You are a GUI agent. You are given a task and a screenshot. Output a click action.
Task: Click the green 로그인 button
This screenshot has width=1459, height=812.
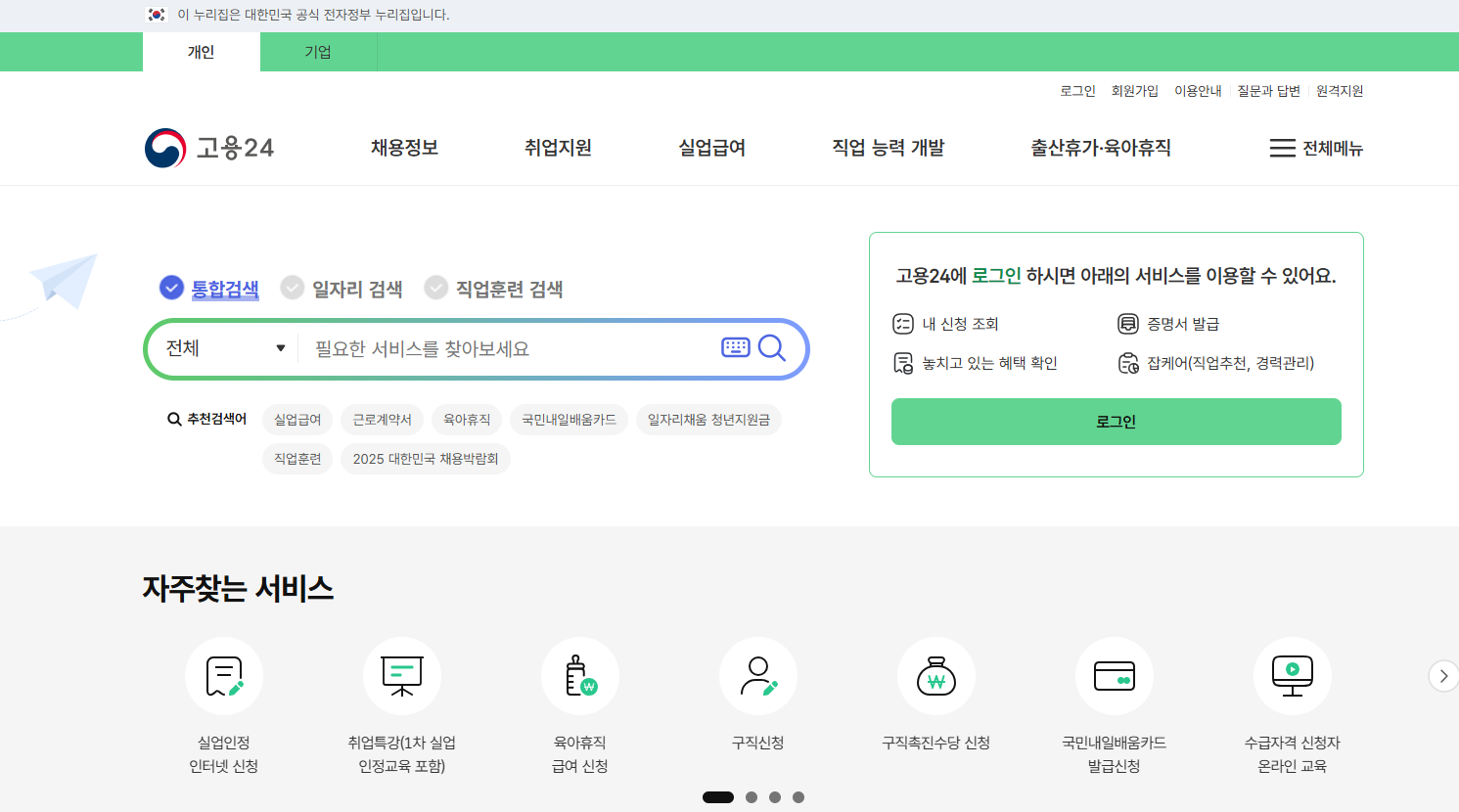1117,422
